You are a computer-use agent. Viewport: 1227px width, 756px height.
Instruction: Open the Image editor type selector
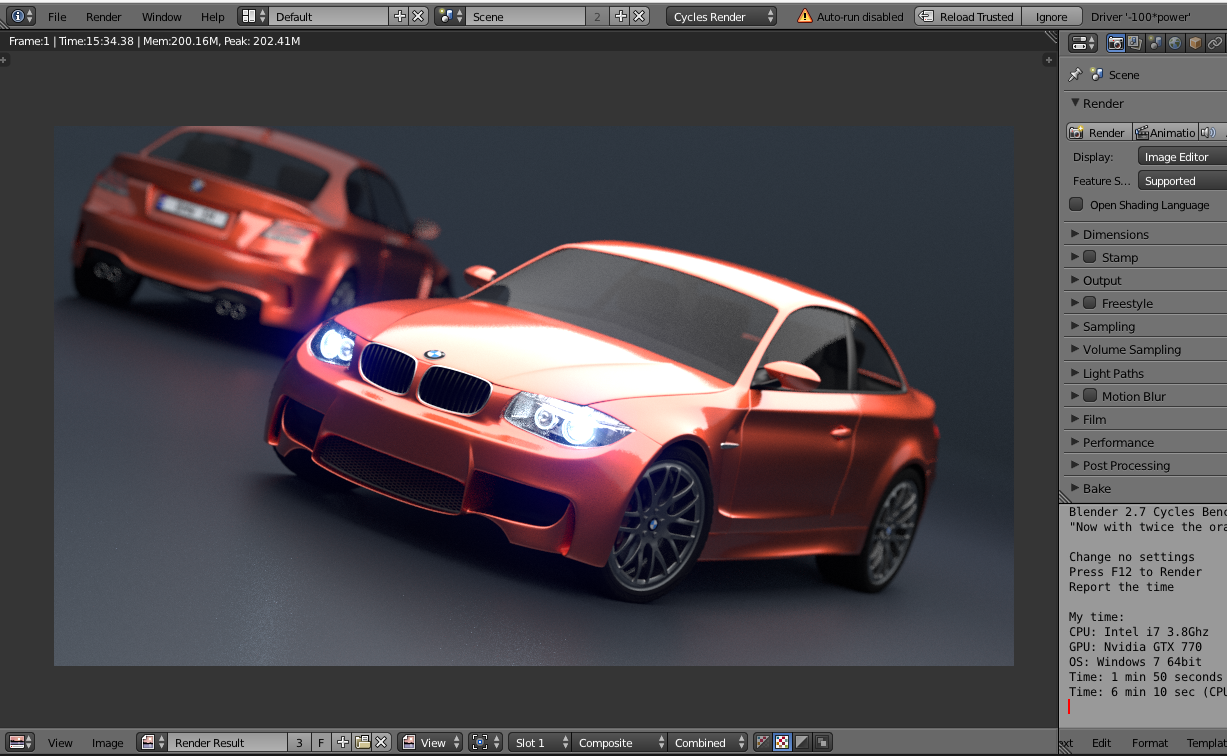point(21,742)
